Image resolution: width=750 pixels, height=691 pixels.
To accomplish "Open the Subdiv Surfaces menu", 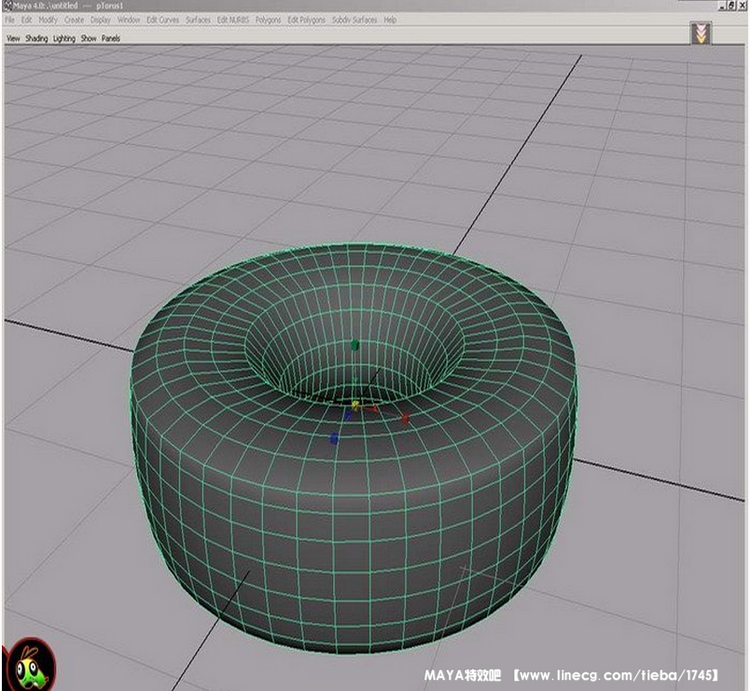I will coord(354,20).
